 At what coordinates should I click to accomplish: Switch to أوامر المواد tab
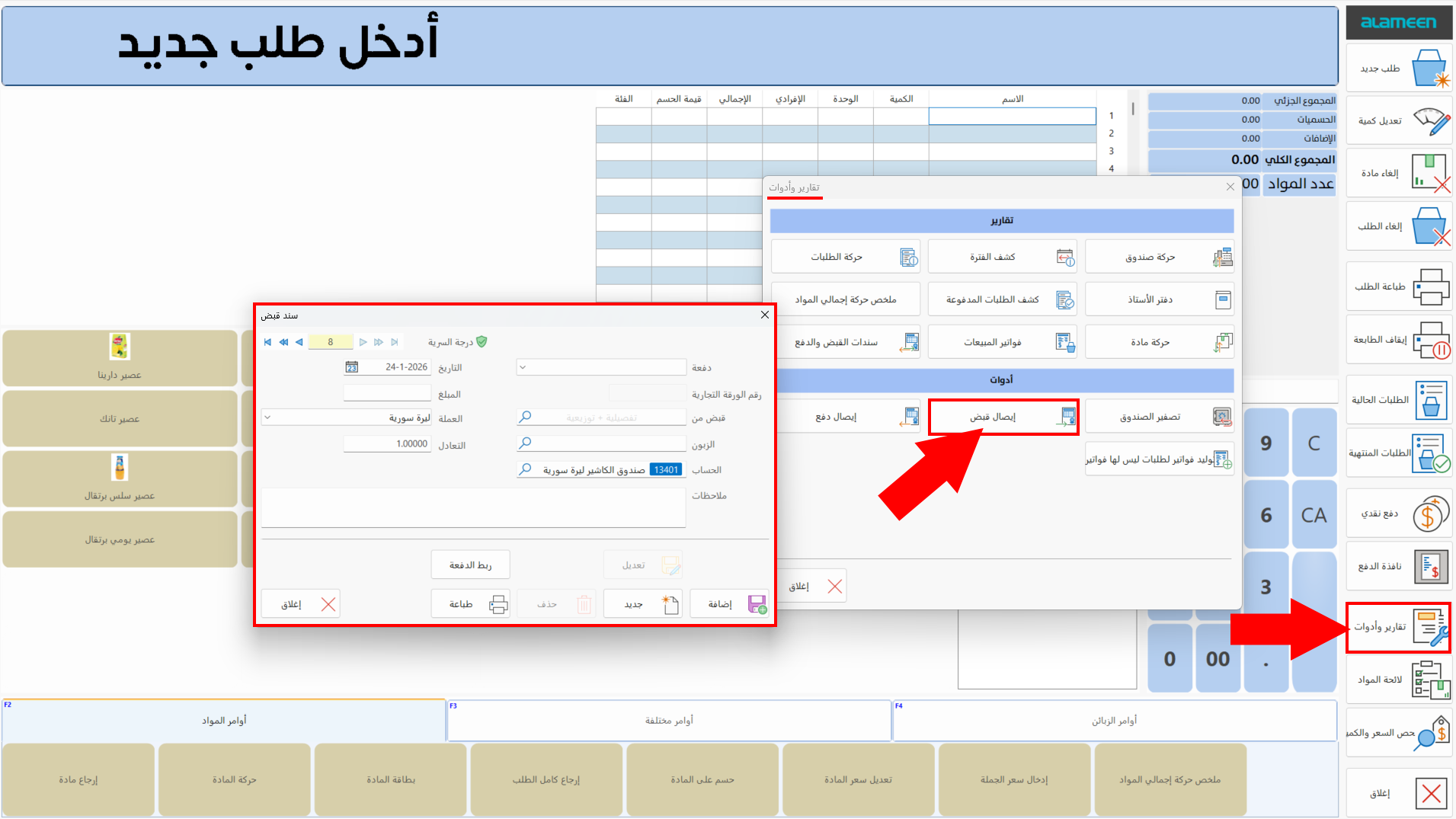point(224,720)
